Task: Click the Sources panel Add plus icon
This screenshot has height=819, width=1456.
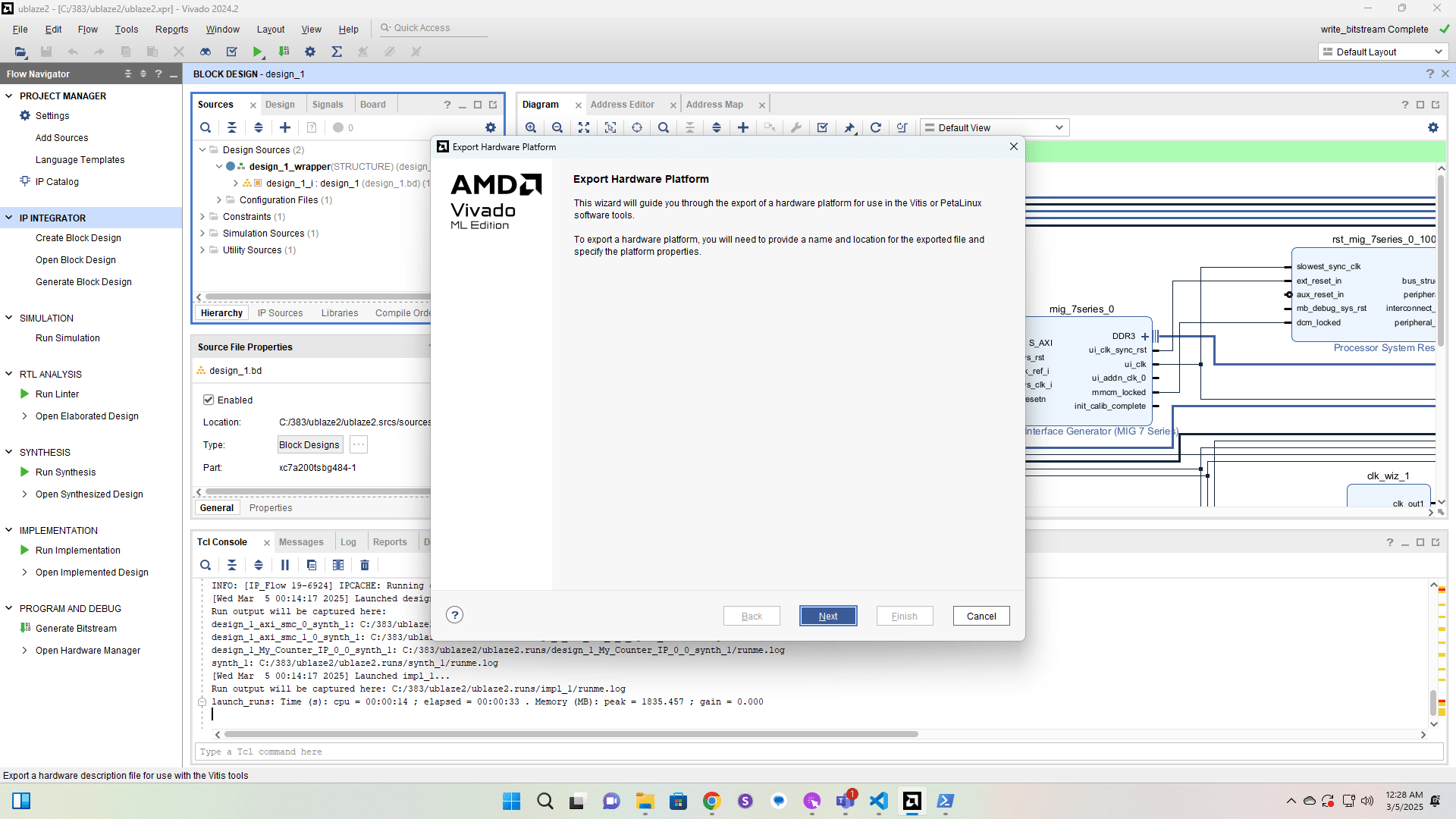Action: (x=285, y=127)
